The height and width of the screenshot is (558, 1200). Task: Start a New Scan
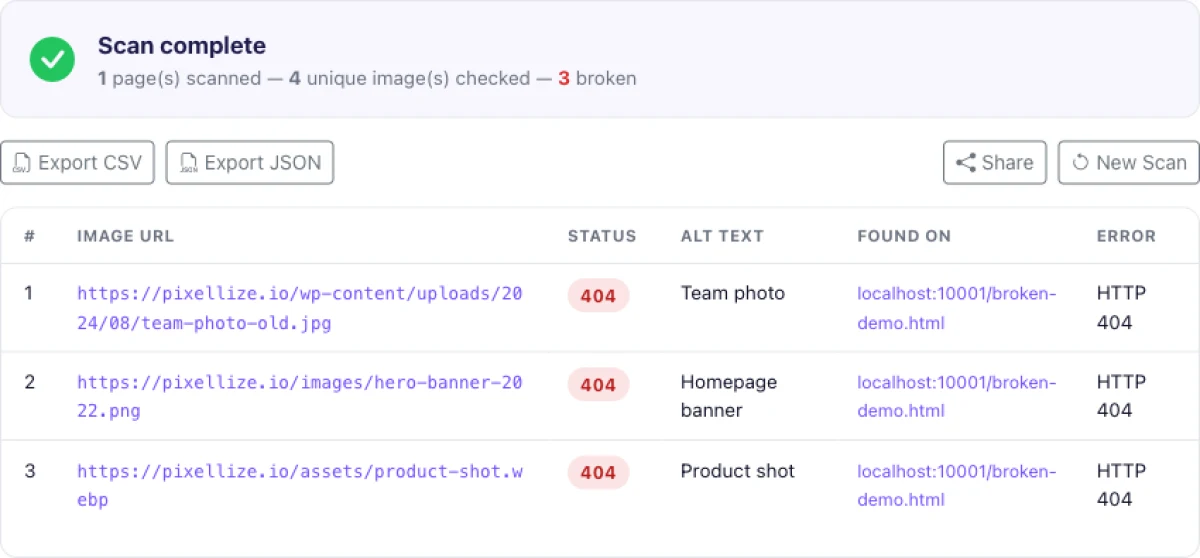1128,163
